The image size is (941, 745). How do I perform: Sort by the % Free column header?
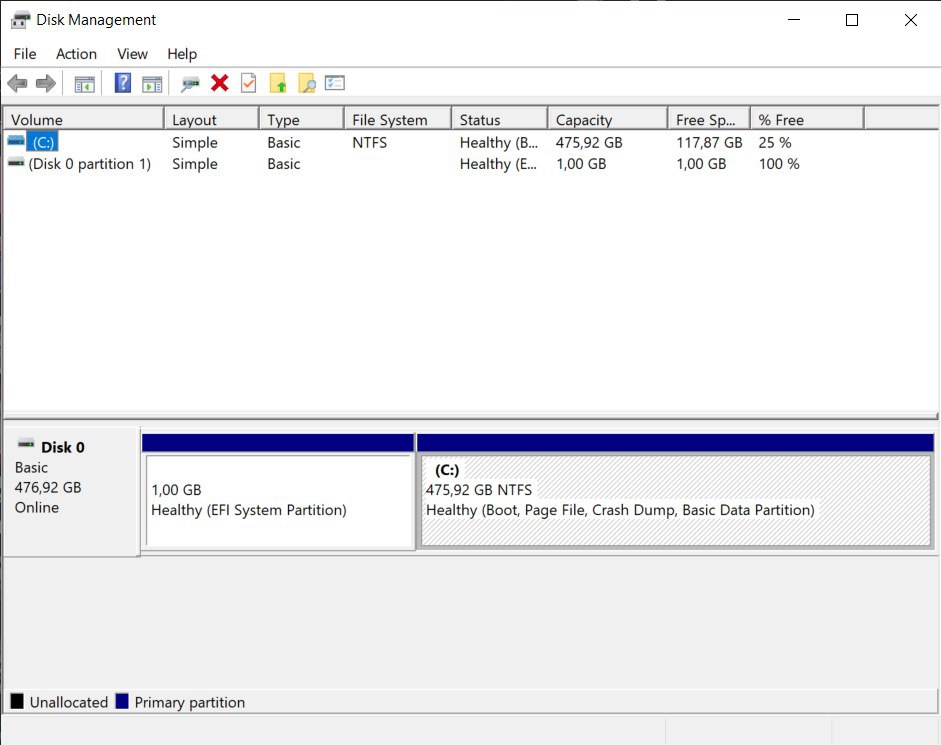click(807, 119)
